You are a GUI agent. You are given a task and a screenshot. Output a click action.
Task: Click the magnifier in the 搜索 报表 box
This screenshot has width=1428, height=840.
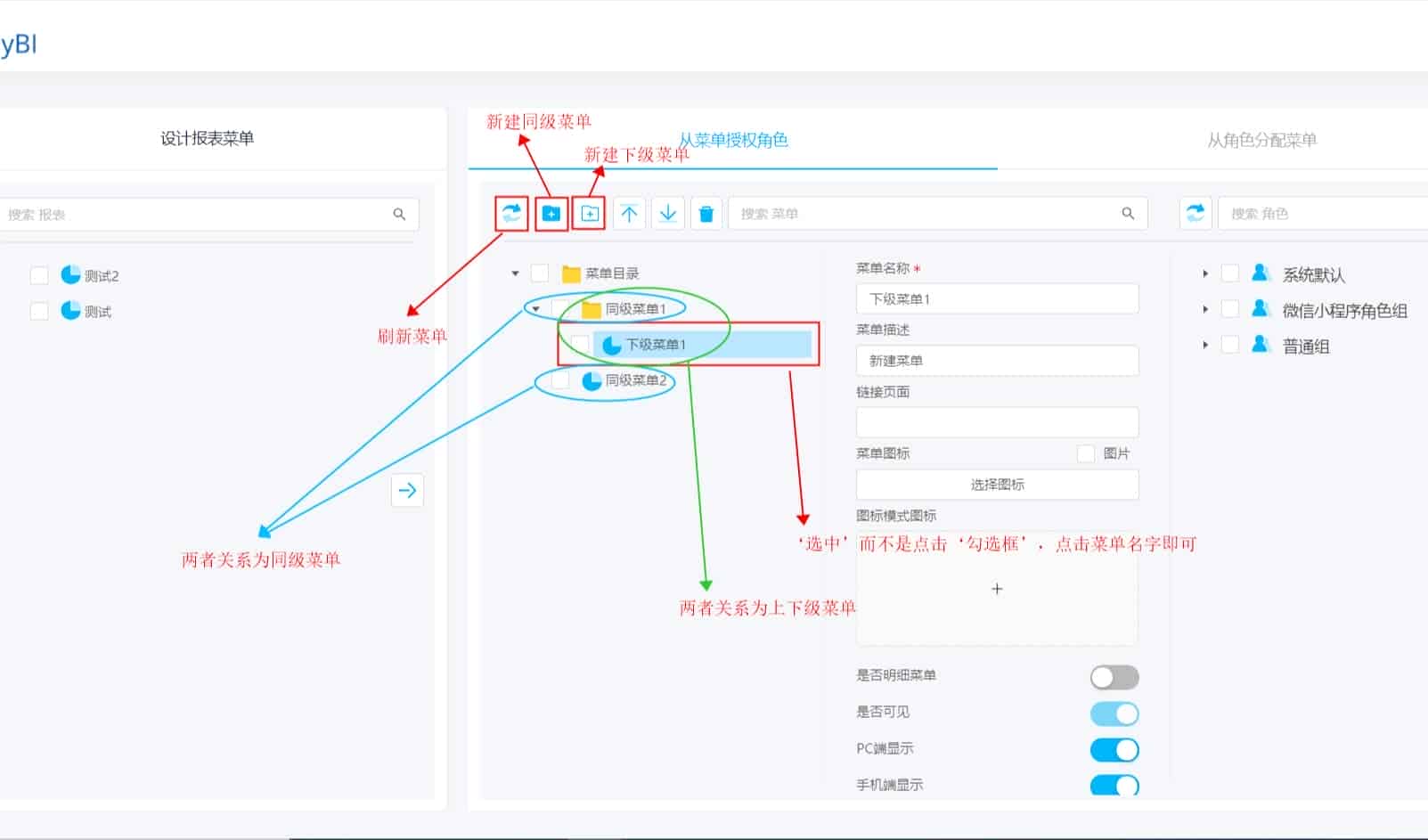pos(399,214)
